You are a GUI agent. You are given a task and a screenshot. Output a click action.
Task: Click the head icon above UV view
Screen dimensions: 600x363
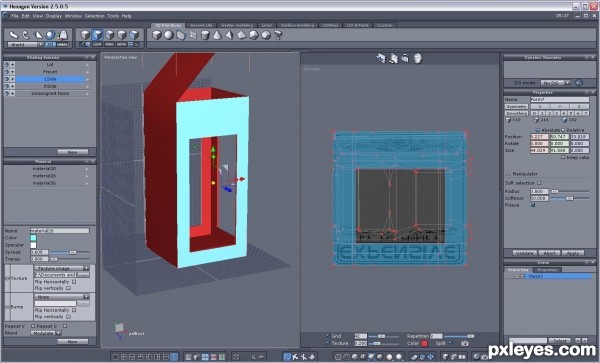pos(418,59)
